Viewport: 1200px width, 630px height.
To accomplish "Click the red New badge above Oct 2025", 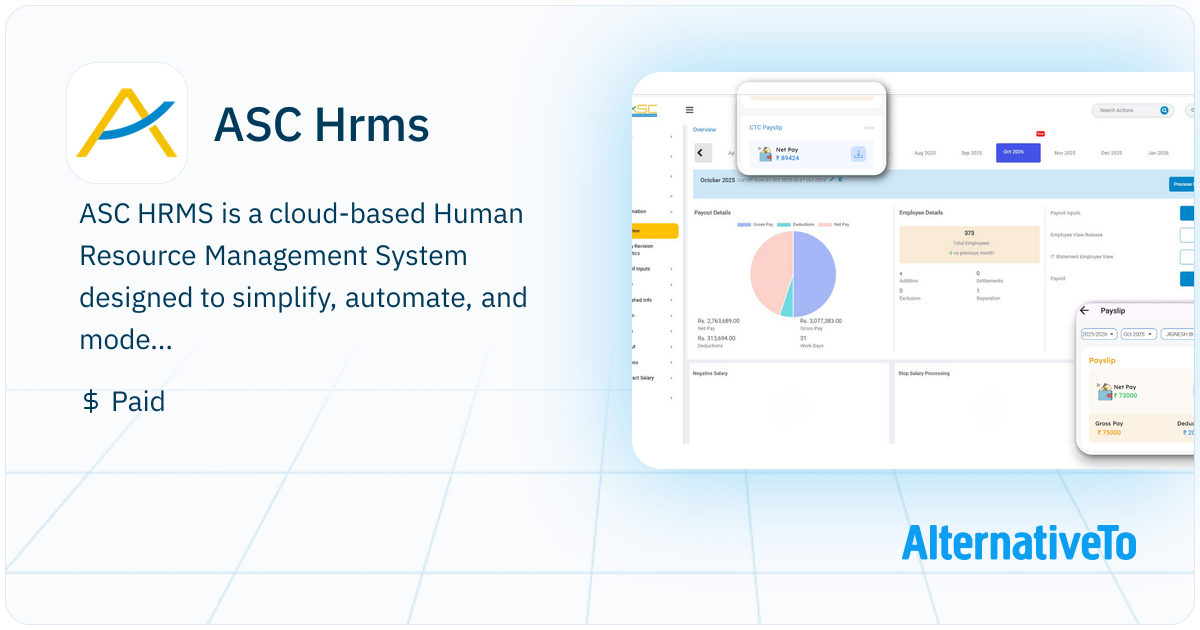I will coord(1040,134).
